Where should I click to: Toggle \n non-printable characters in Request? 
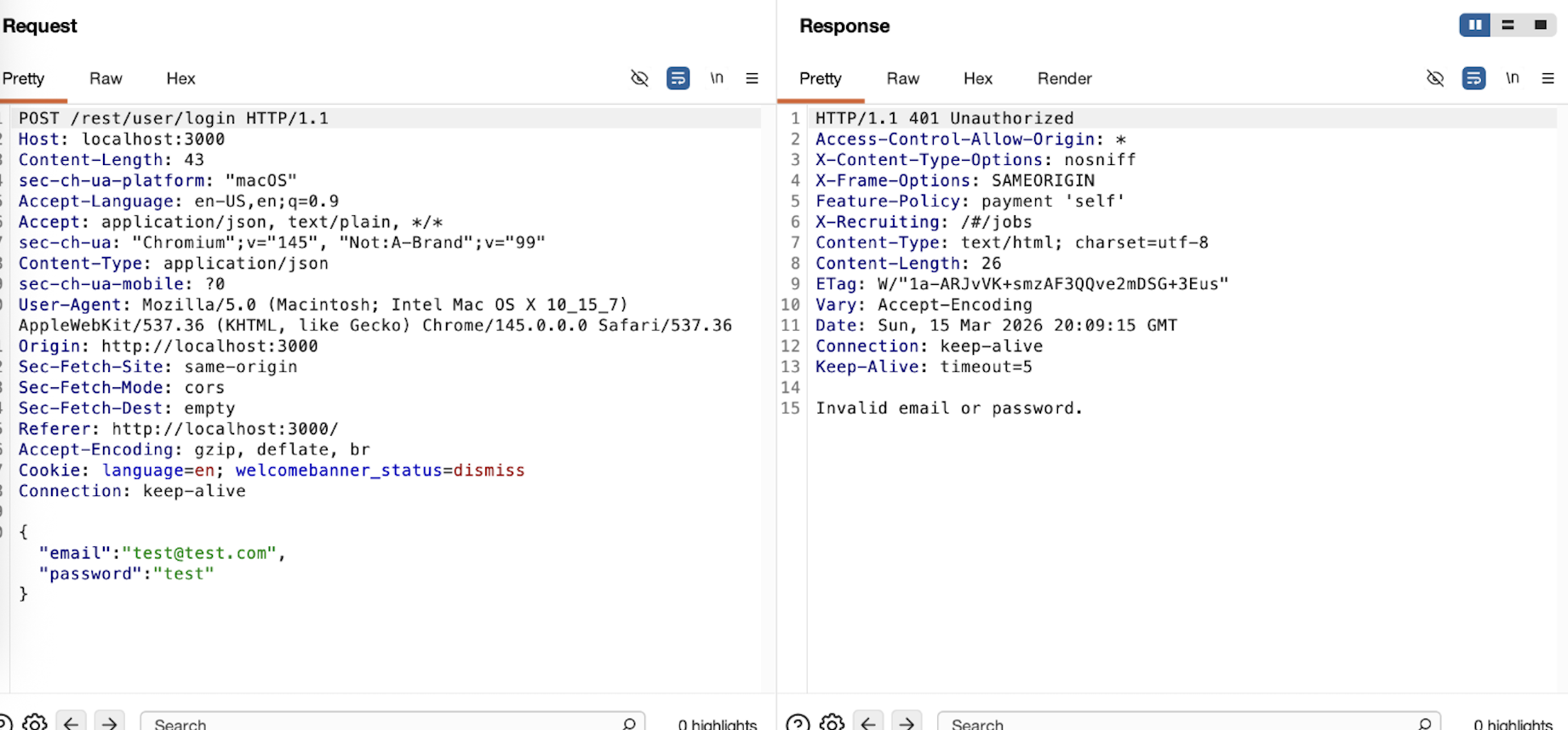click(x=717, y=78)
